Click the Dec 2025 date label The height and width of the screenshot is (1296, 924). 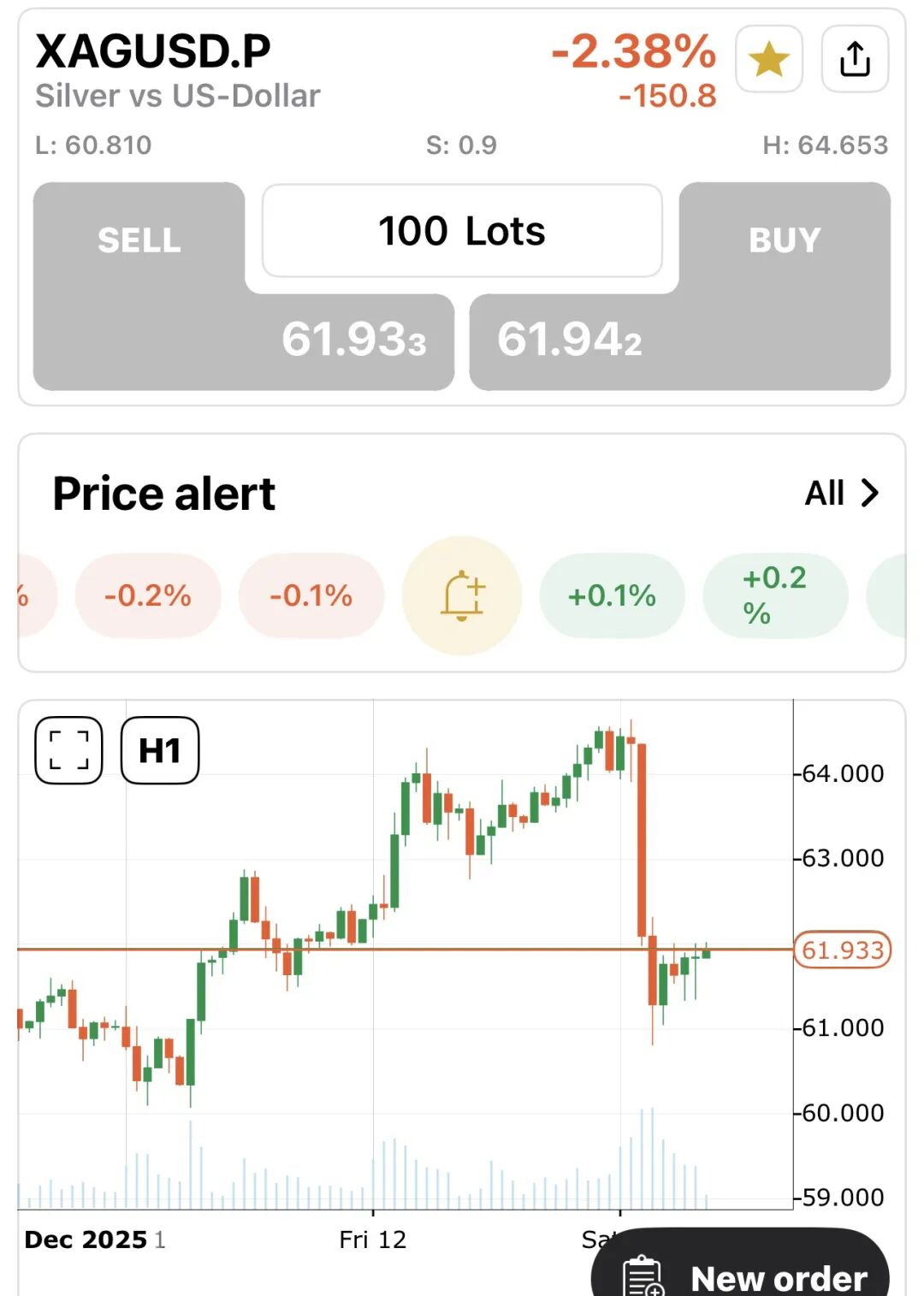coord(86,1240)
